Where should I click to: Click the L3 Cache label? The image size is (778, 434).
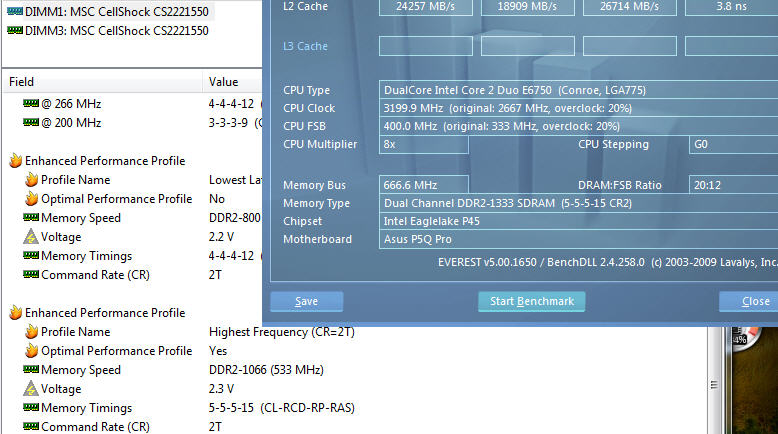pyautogui.click(x=305, y=46)
